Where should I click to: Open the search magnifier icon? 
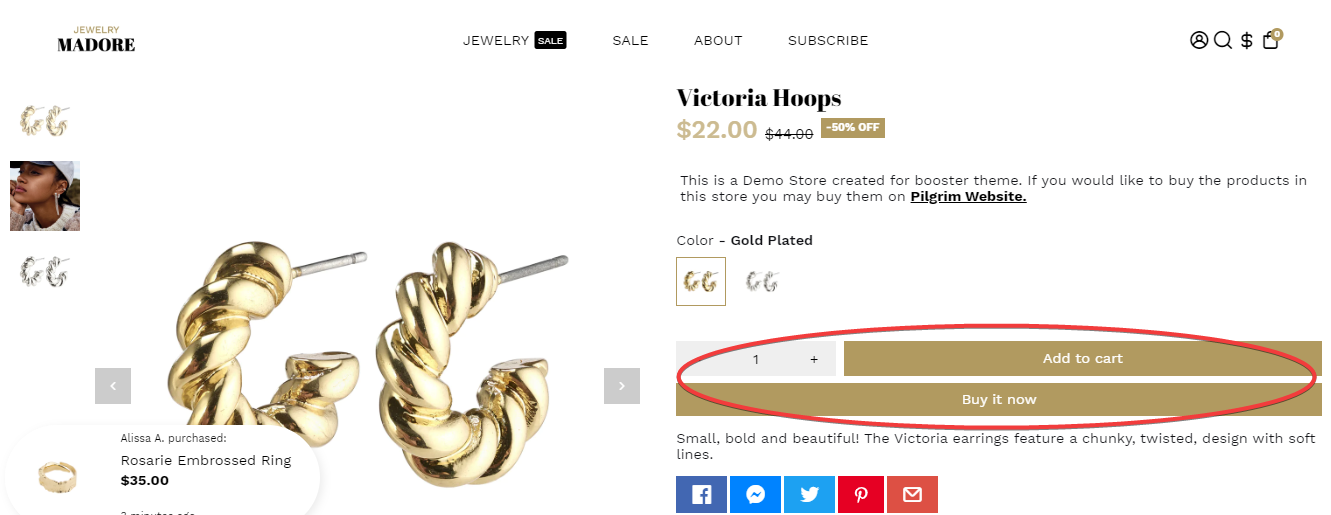click(1223, 41)
